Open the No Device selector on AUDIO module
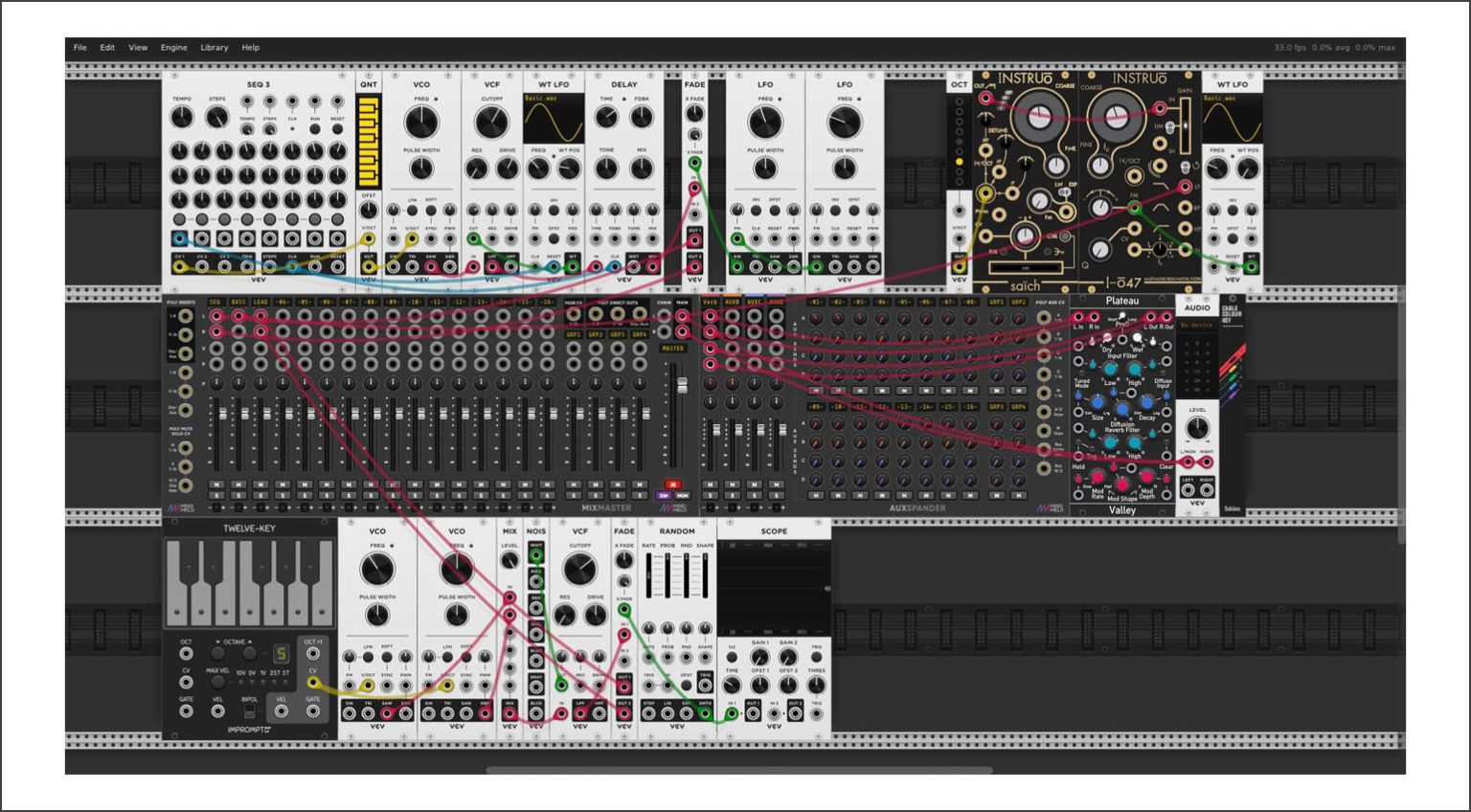This screenshot has height=812, width=1471. coord(1196,326)
